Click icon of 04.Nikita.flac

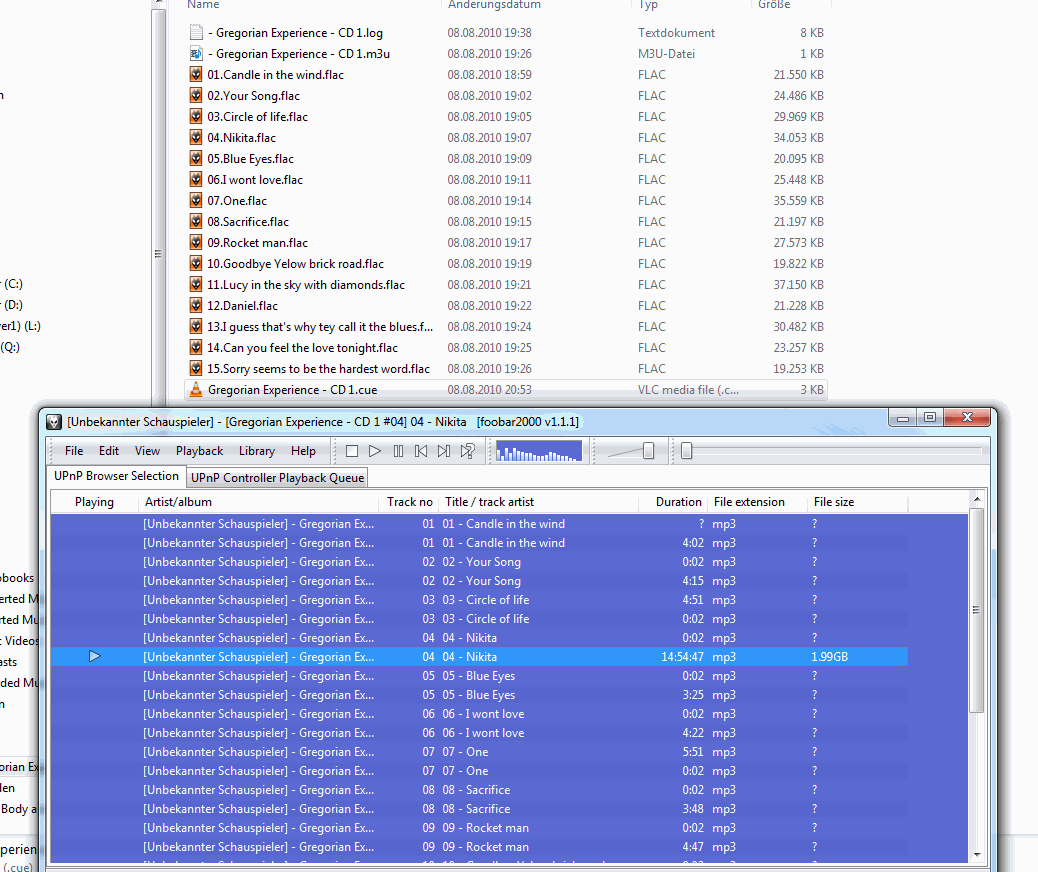tap(196, 138)
